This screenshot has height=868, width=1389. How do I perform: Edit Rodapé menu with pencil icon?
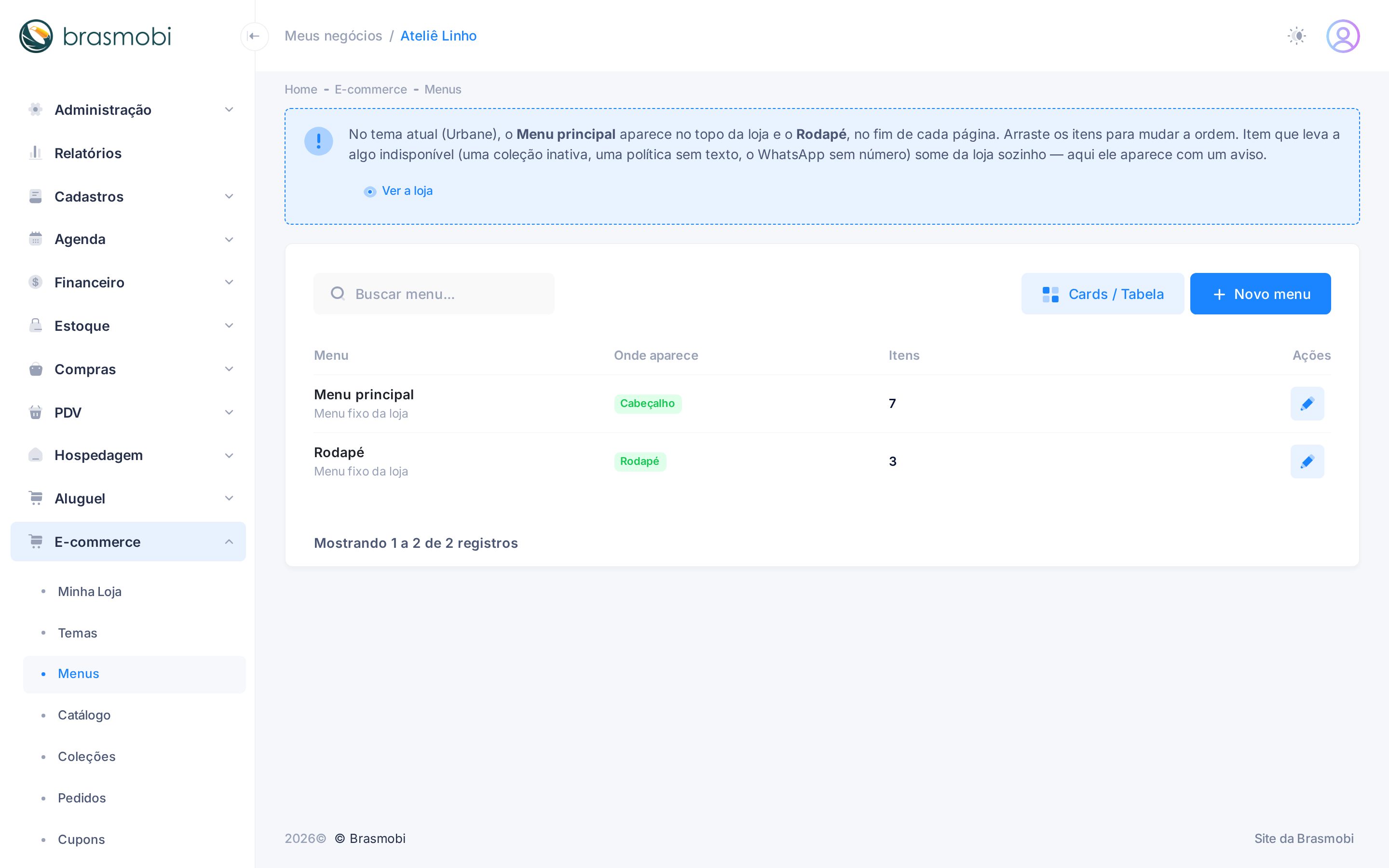pos(1307,461)
